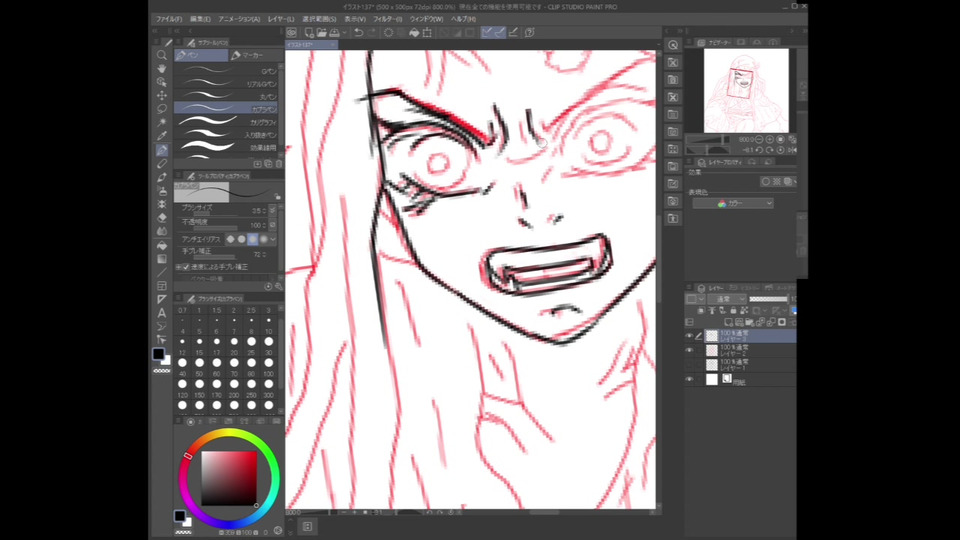Select the Move Layer tool
The image size is (960, 540).
[162, 96]
